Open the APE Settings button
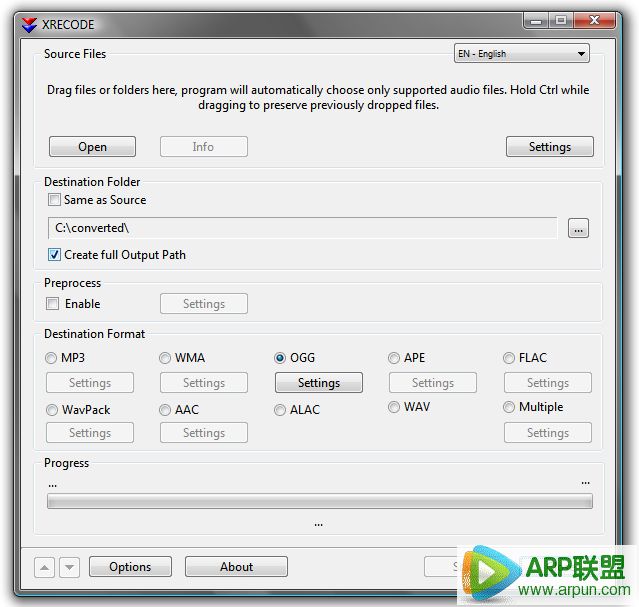 click(433, 383)
